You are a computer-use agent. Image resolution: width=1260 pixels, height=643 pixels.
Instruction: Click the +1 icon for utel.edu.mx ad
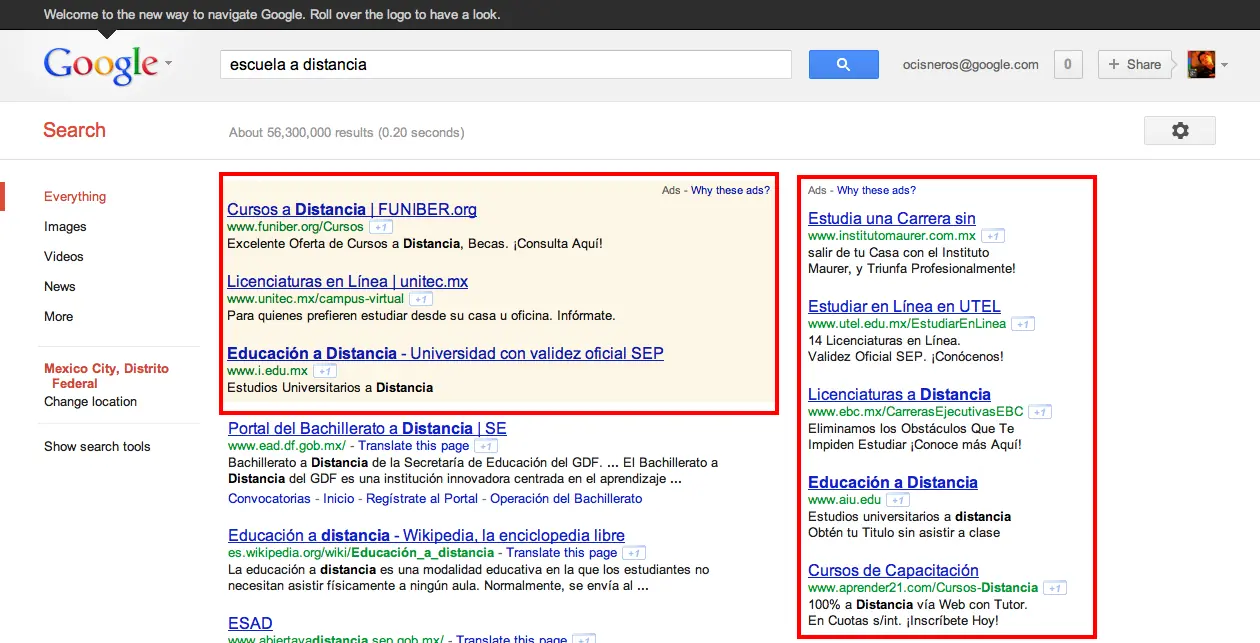coord(1023,323)
